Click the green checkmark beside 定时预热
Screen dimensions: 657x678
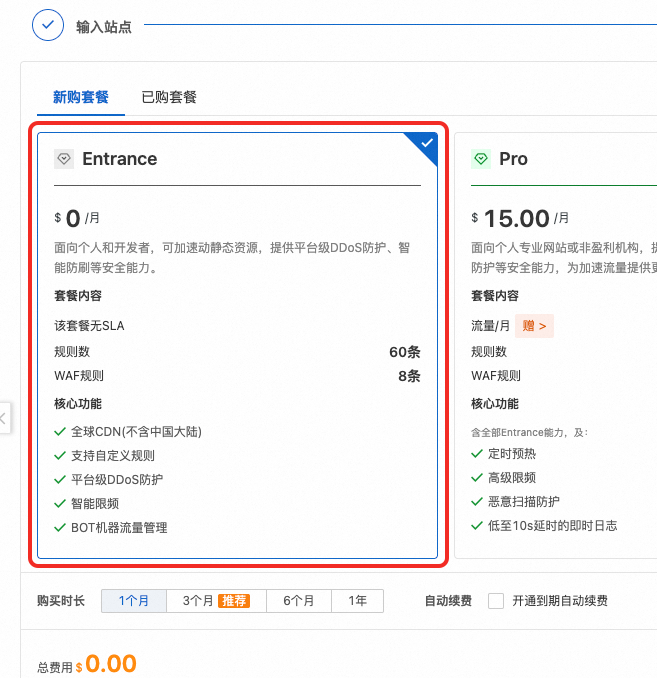coord(477,454)
